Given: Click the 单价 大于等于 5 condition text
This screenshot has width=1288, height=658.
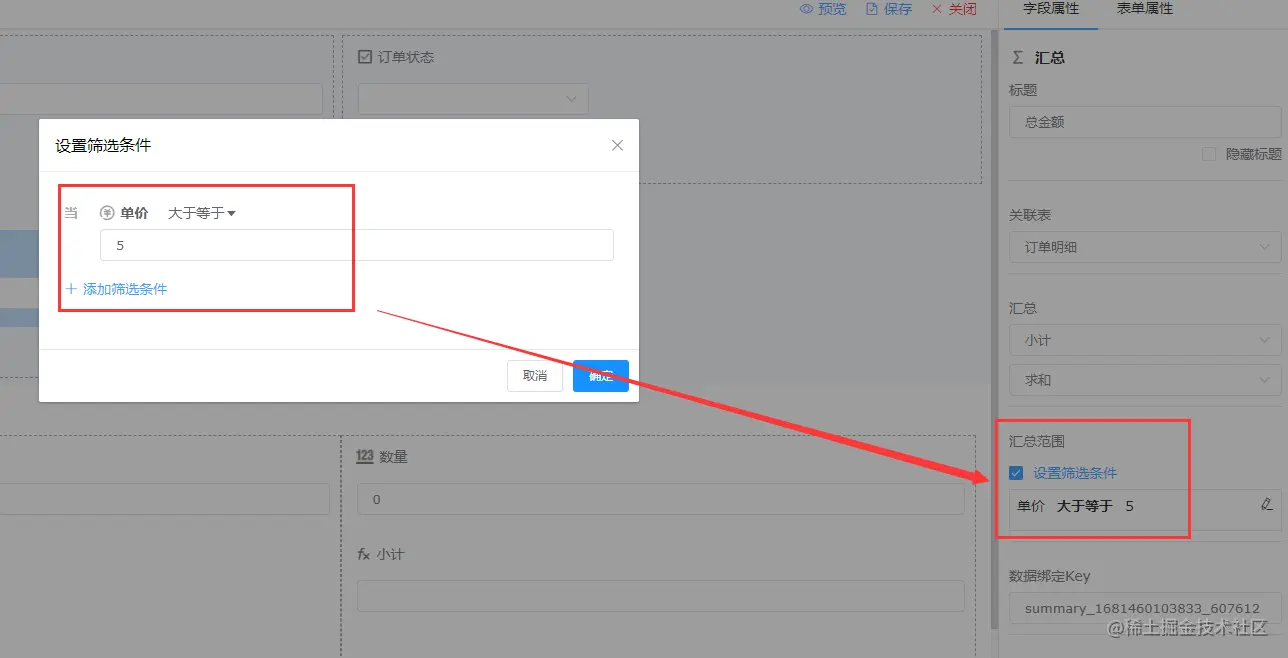Looking at the screenshot, I should (x=1075, y=506).
